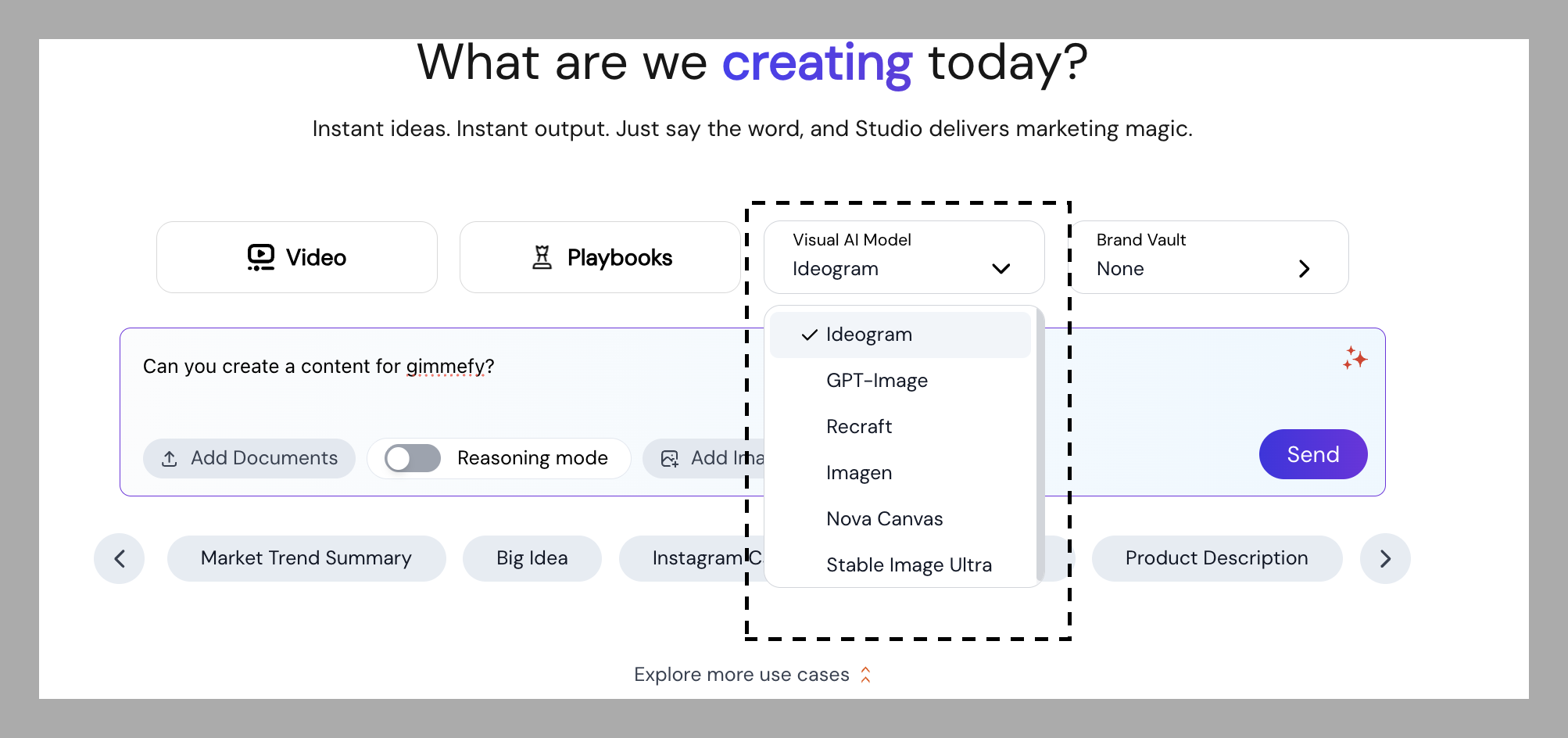Choose GPT-Image from model list
The height and width of the screenshot is (738, 1568).
(x=876, y=381)
